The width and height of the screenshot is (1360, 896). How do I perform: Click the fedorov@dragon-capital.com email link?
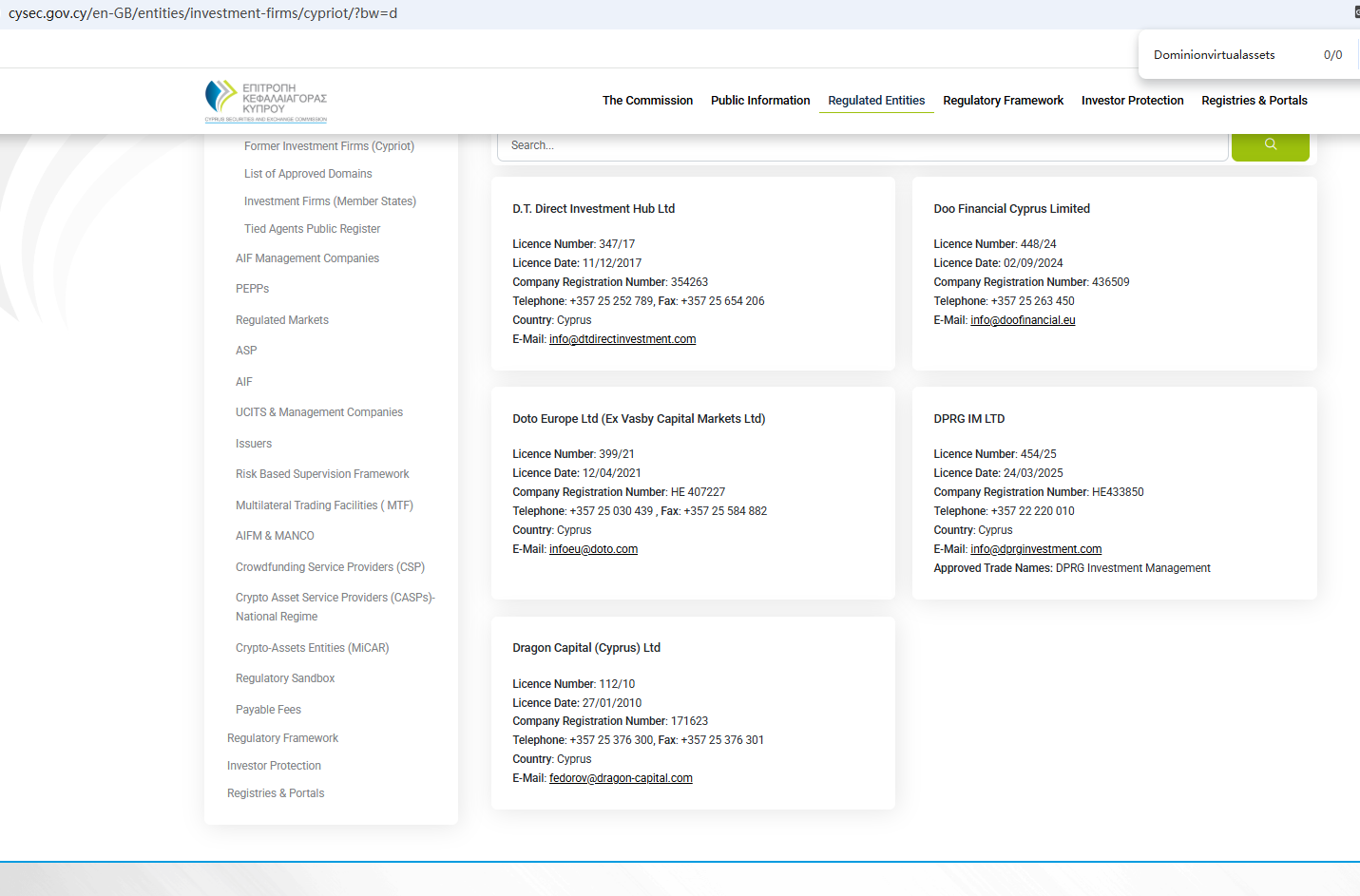pyautogui.click(x=621, y=778)
